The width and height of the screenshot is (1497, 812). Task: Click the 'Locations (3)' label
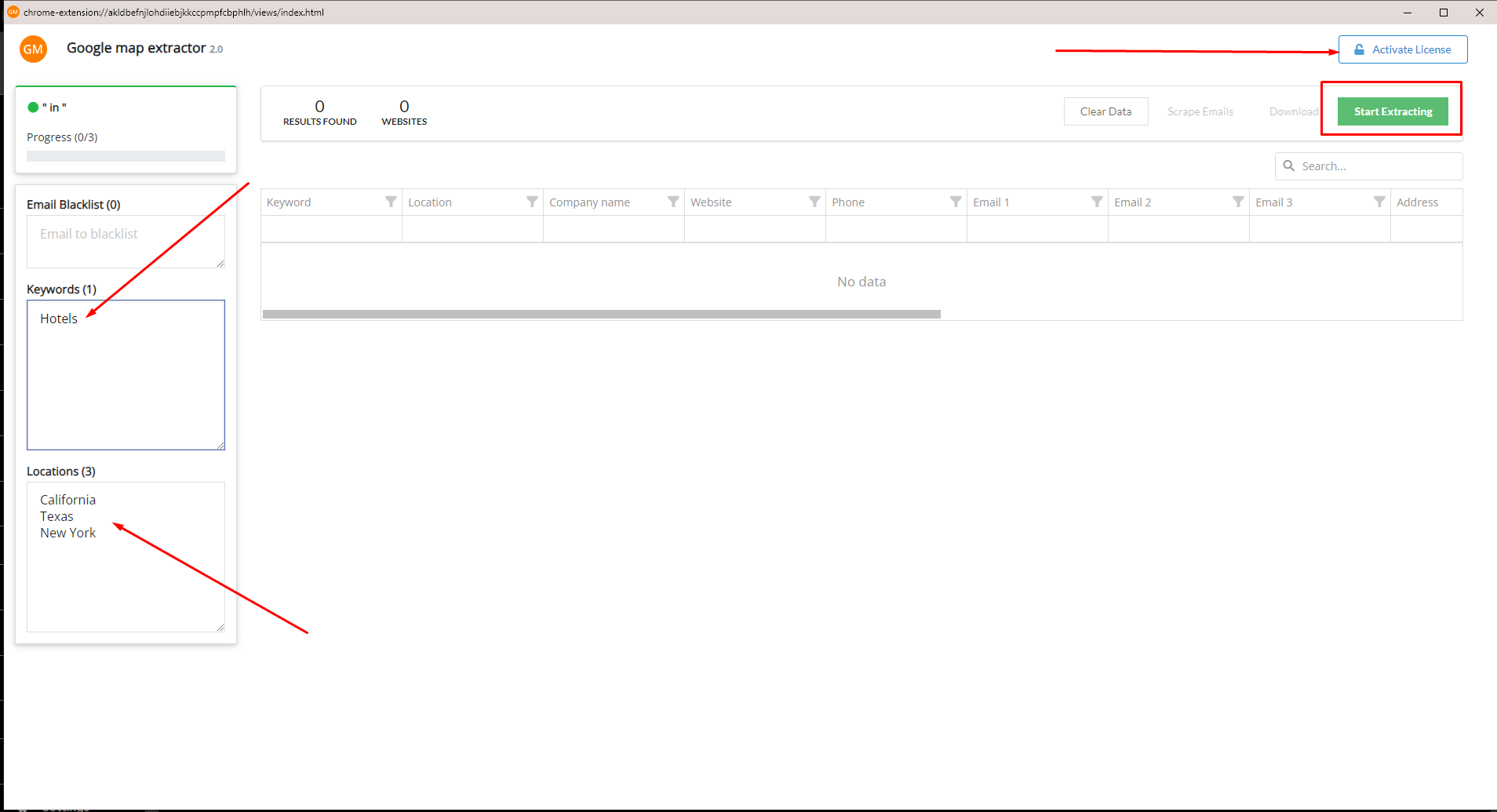[61, 472]
